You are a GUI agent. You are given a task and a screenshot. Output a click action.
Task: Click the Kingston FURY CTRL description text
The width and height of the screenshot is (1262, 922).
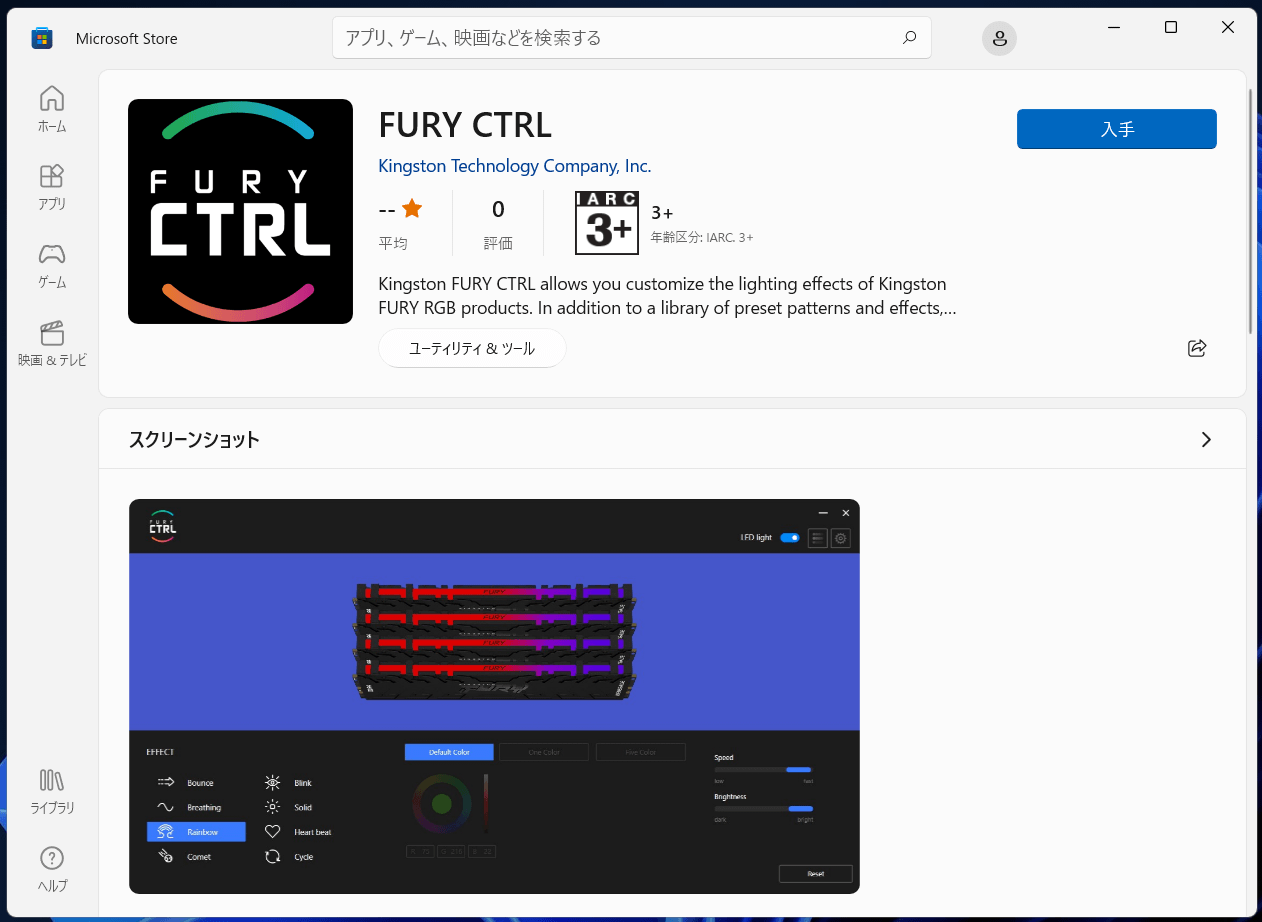pos(667,296)
